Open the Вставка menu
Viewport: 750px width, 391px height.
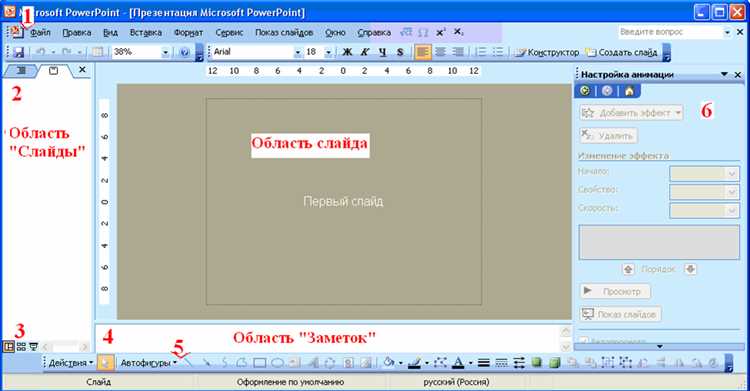(146, 33)
